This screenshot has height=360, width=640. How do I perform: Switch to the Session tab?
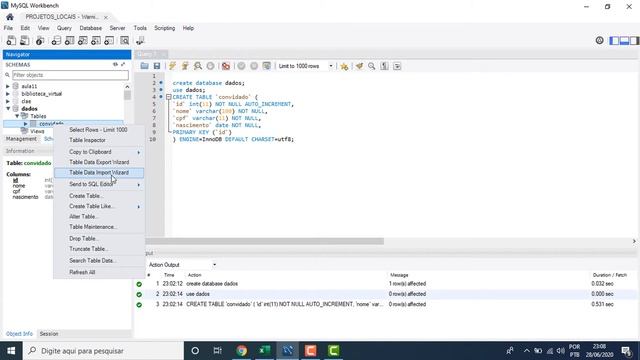click(49, 334)
